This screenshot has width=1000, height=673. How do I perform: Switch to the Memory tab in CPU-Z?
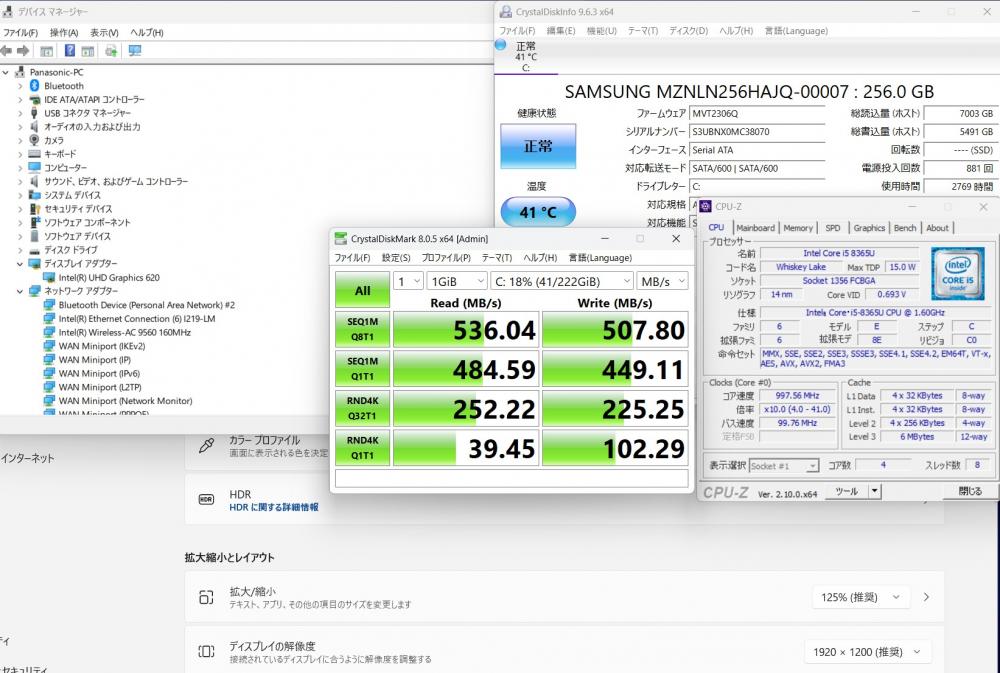pos(798,228)
